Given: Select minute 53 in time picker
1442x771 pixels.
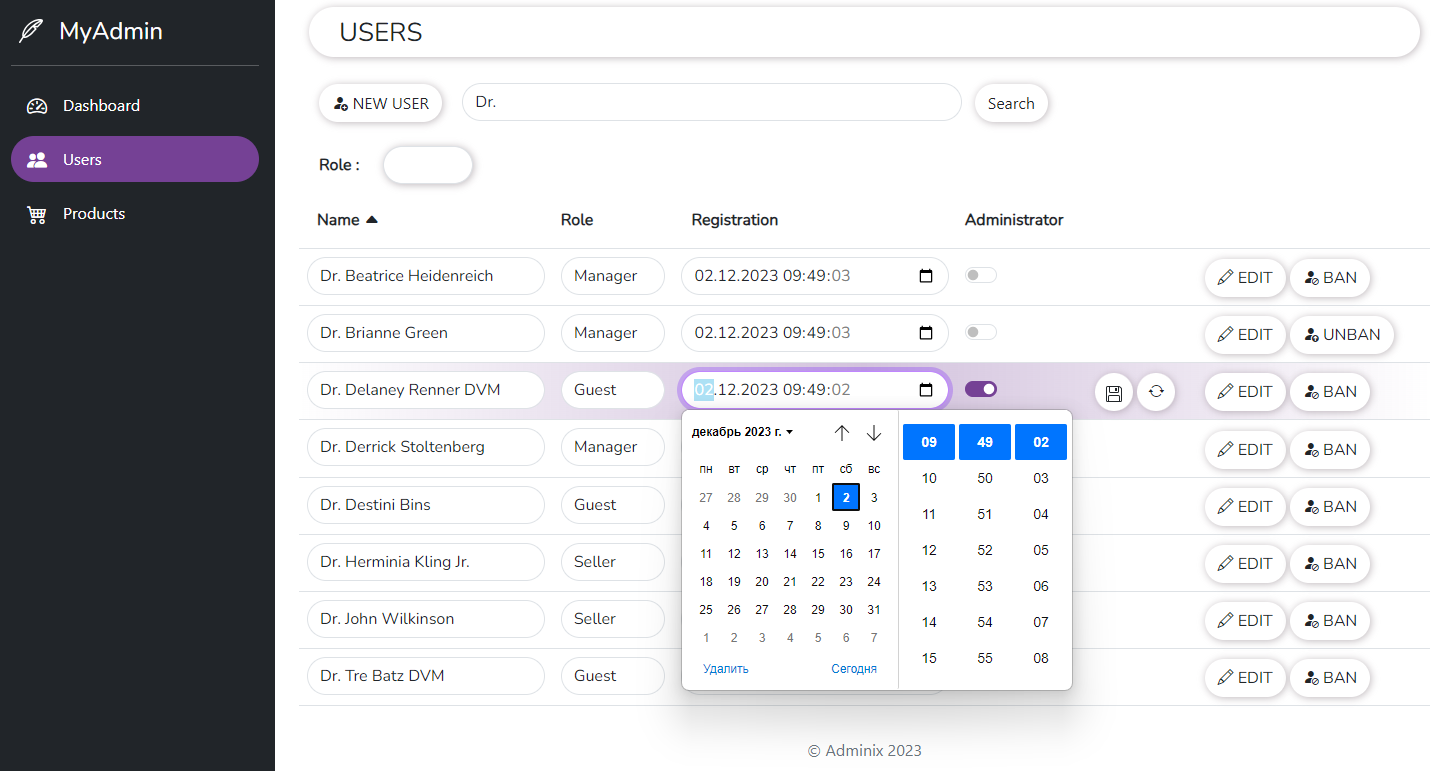Looking at the screenshot, I should [985, 587].
